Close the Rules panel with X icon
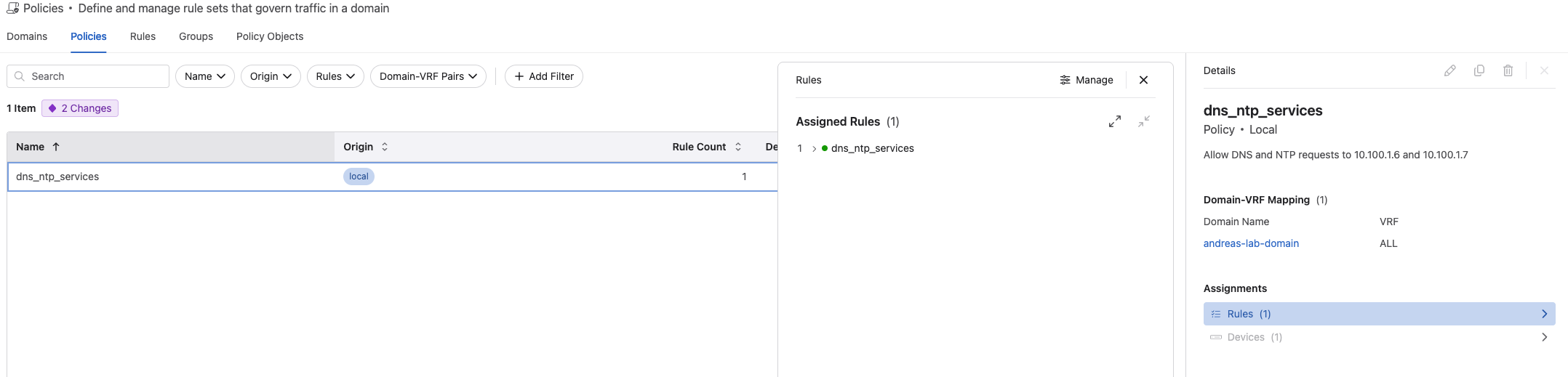 click(x=1143, y=80)
